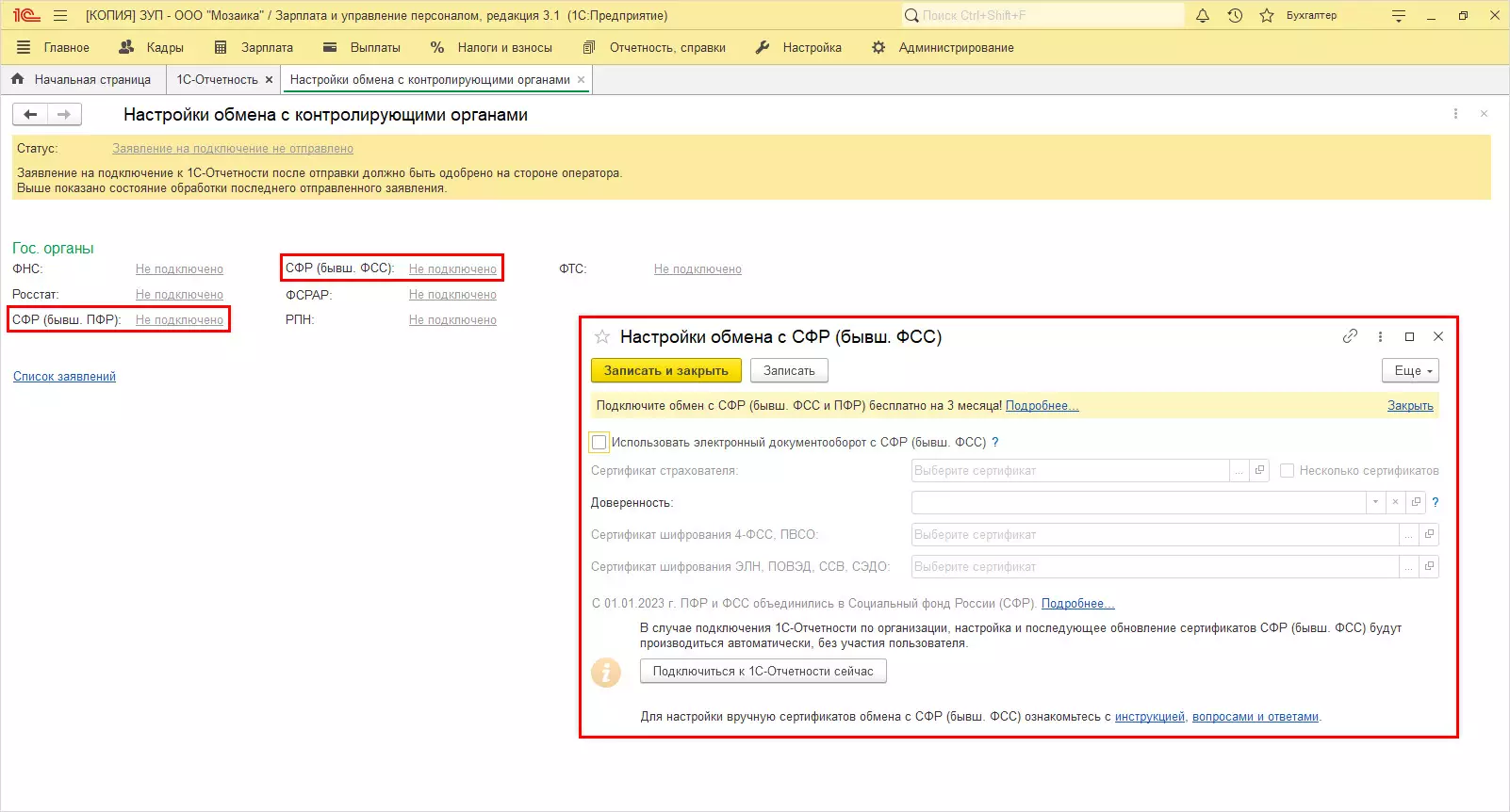
Task: Open ЭЛН, ПОВЭД encryption certificate record icon
Action: [1430, 566]
